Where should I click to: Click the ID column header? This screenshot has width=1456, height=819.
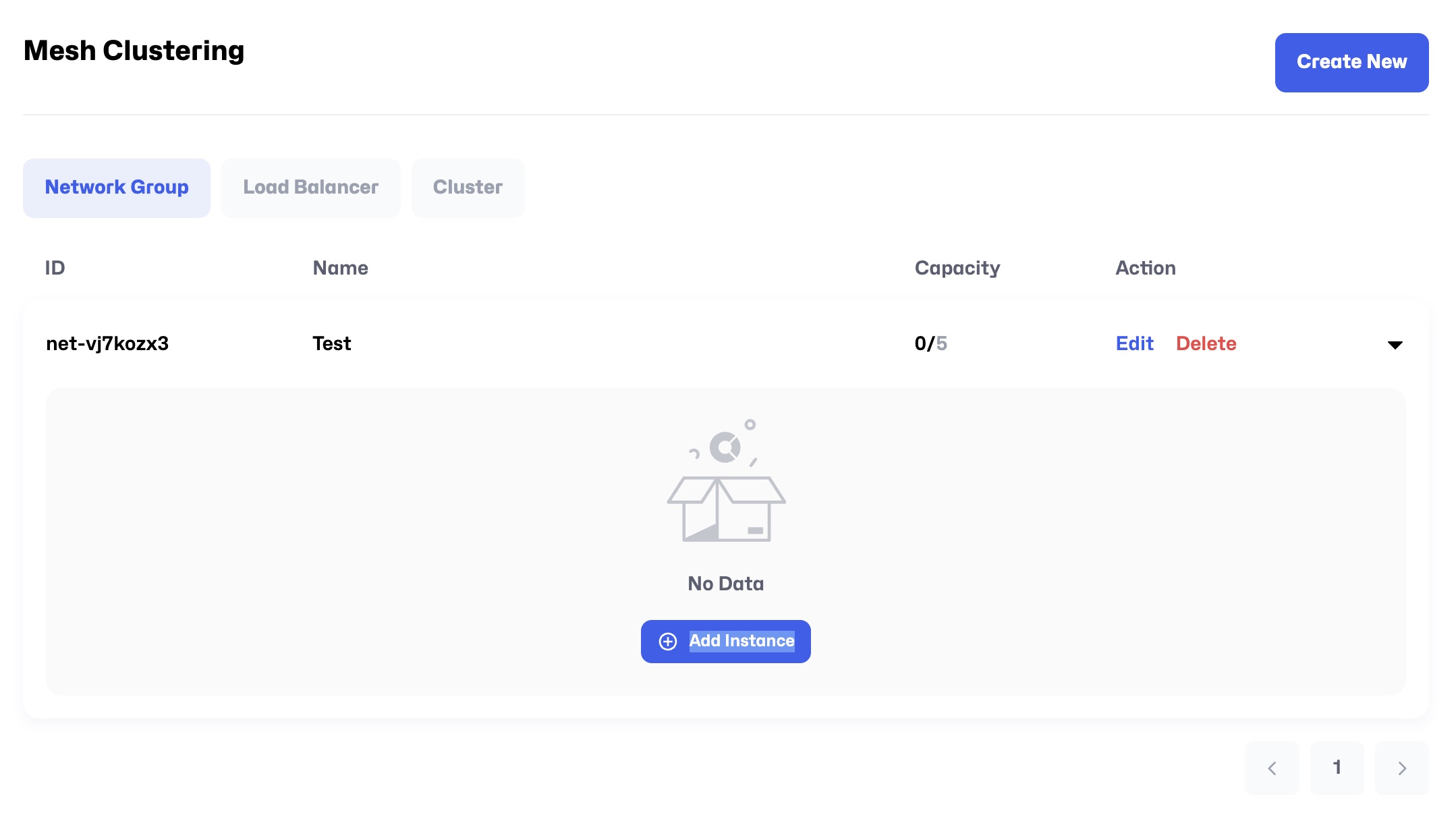(55, 268)
